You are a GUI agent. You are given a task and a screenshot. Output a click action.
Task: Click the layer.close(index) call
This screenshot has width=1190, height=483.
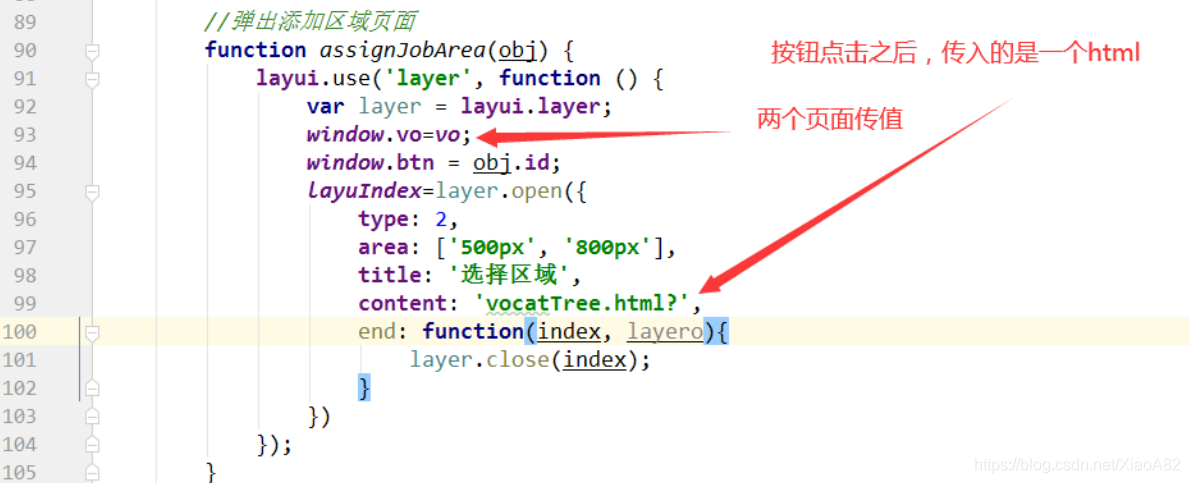[530, 360]
